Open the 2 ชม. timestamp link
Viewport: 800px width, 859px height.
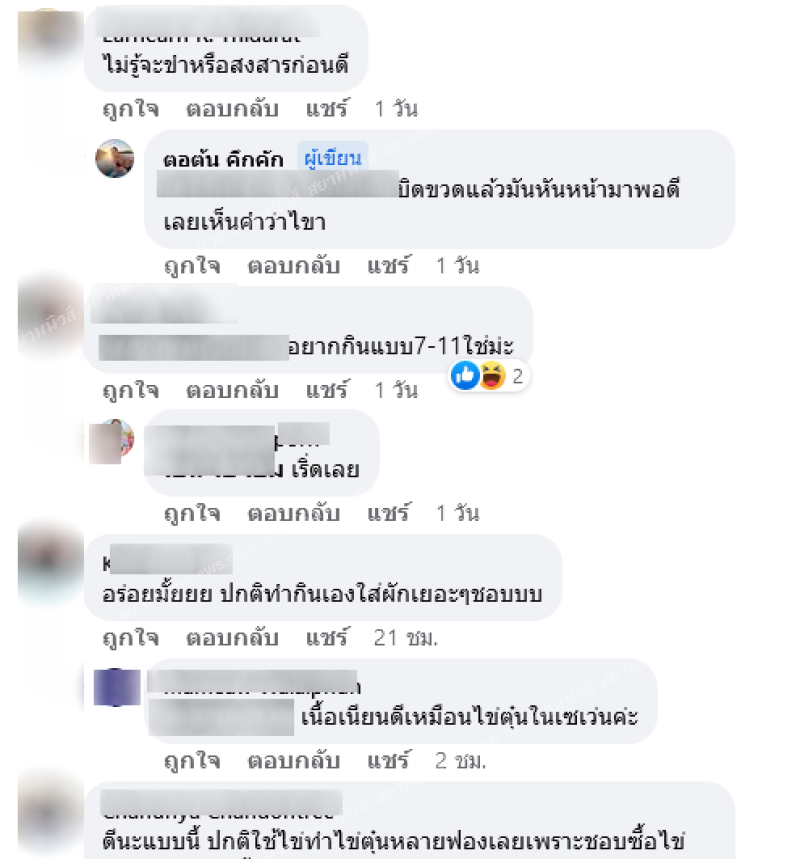(x=461, y=761)
